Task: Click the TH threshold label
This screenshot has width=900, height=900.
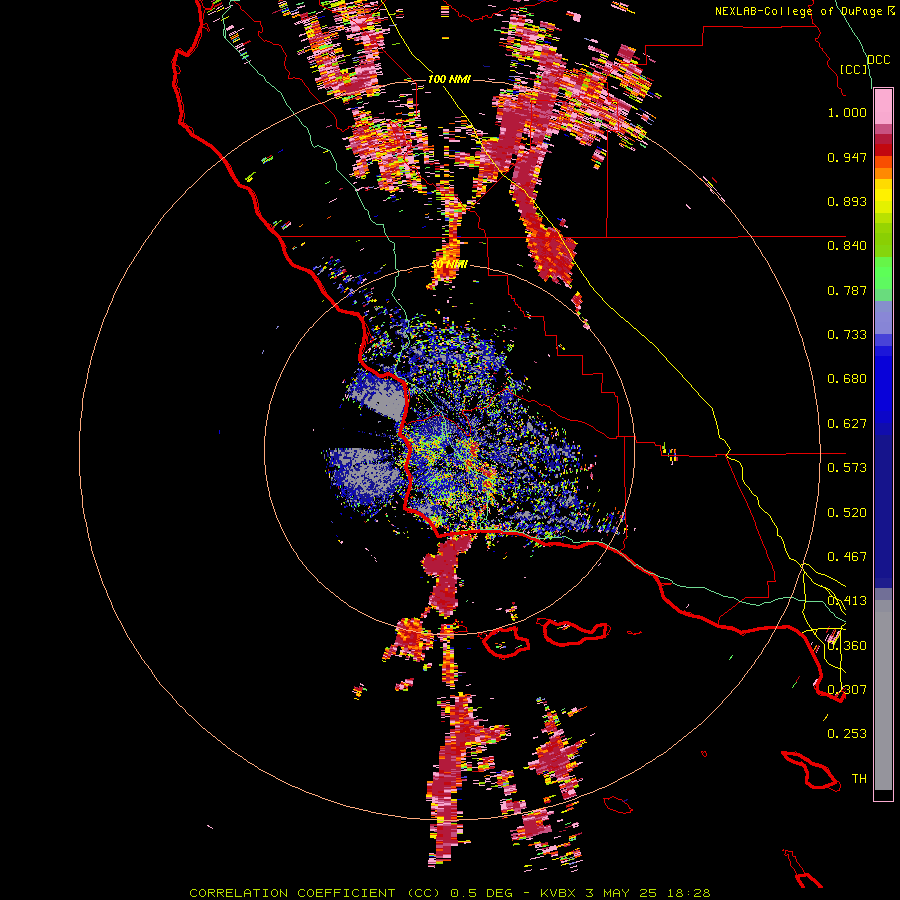Action: coord(859,779)
